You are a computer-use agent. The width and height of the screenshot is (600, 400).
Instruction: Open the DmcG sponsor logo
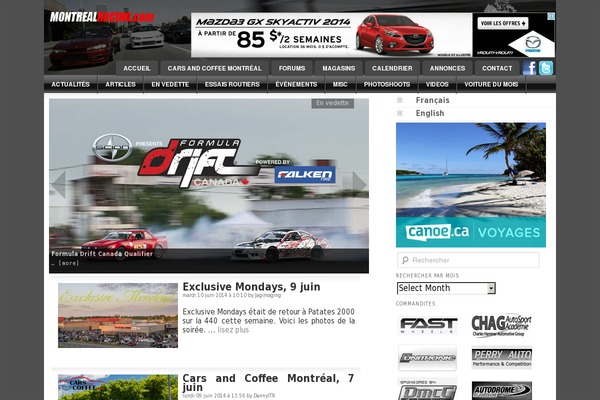[x=427, y=389]
